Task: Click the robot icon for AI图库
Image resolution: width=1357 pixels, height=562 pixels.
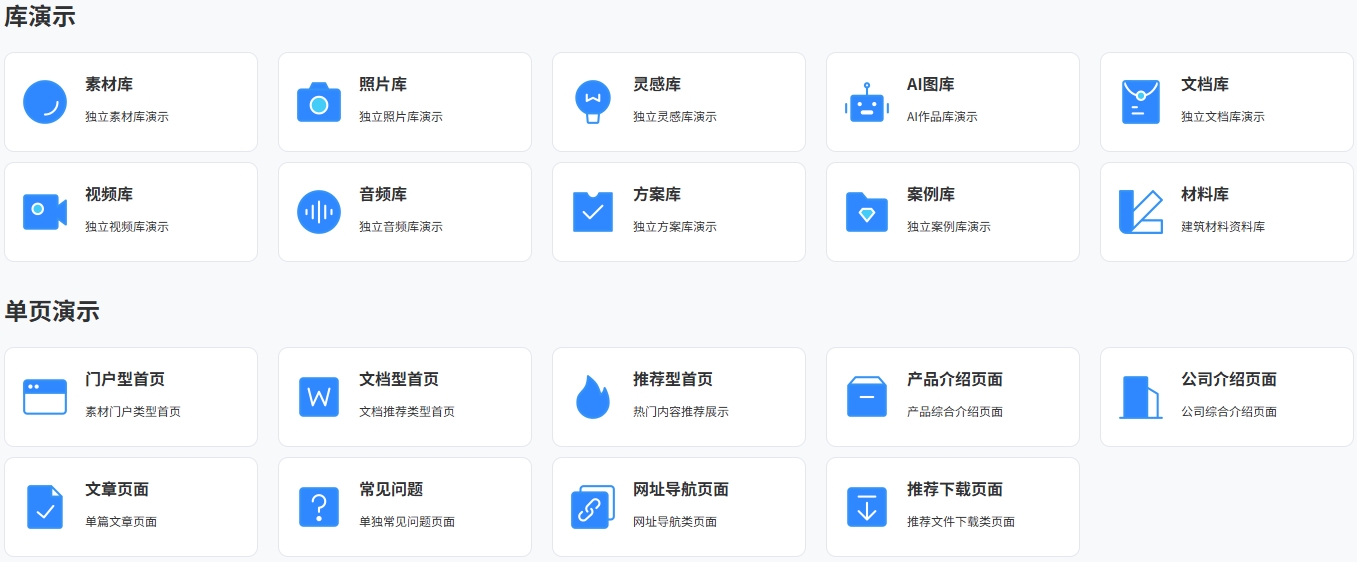Action: [x=867, y=102]
